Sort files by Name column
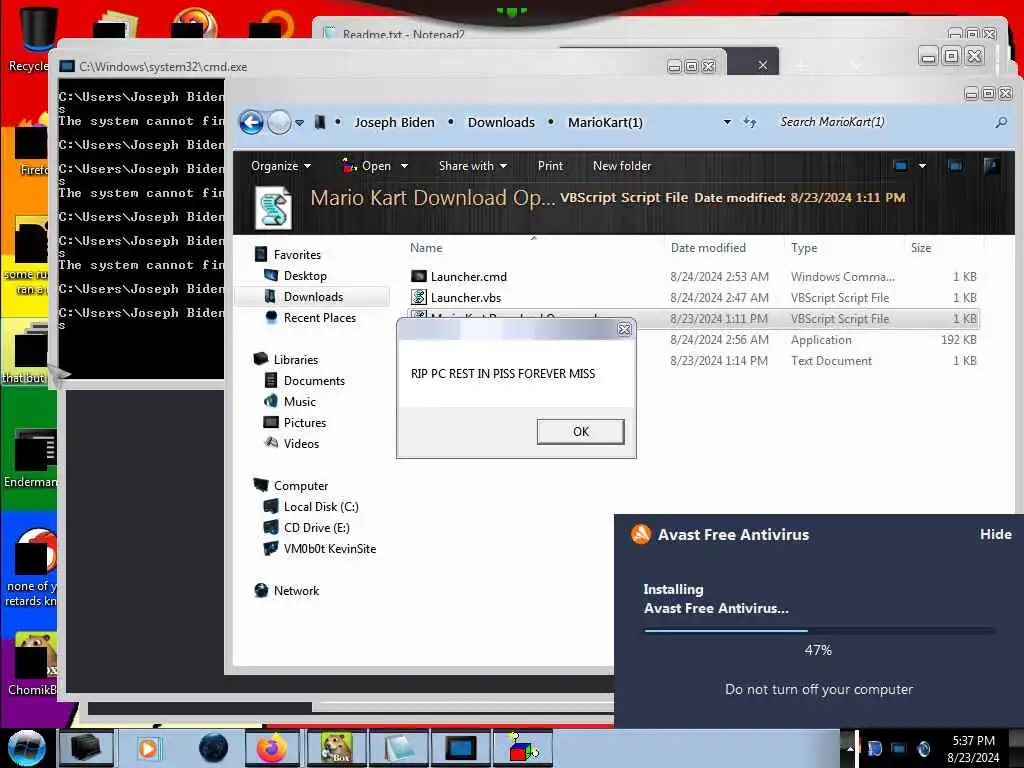 point(426,248)
